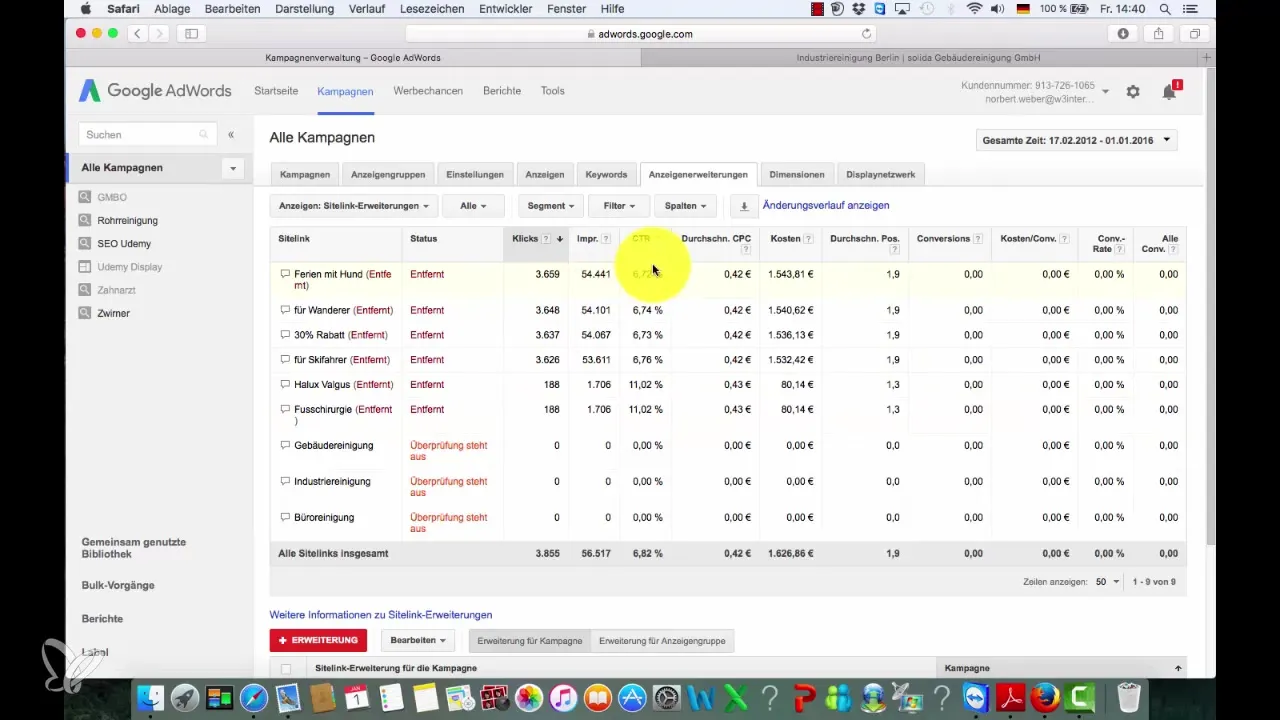The image size is (1280, 720).
Task: Open the Displaynetzwerk tab
Action: [880, 174]
